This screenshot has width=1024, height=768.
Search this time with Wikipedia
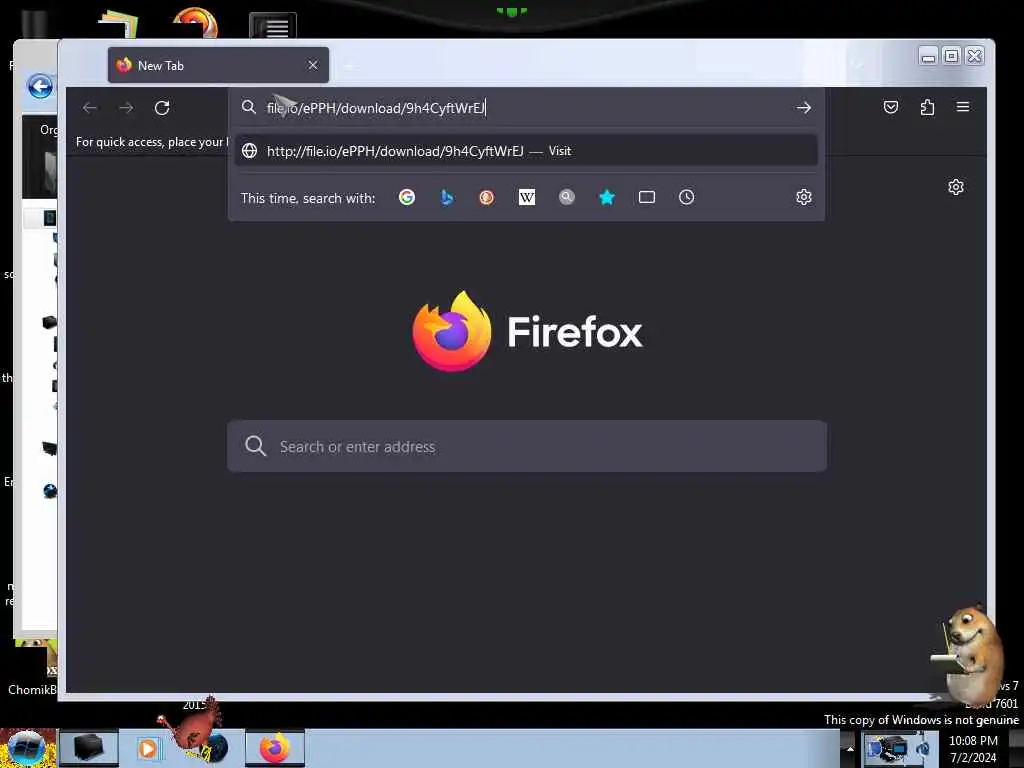pyautogui.click(x=526, y=197)
